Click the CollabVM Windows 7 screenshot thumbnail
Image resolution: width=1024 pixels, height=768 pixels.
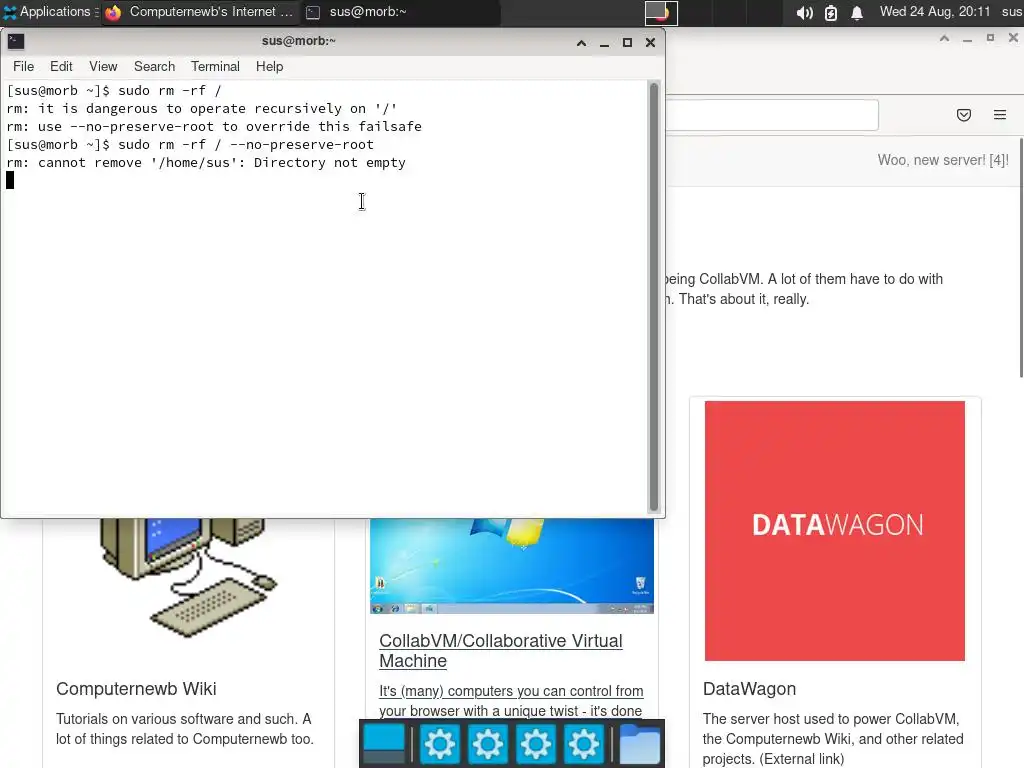click(x=511, y=566)
